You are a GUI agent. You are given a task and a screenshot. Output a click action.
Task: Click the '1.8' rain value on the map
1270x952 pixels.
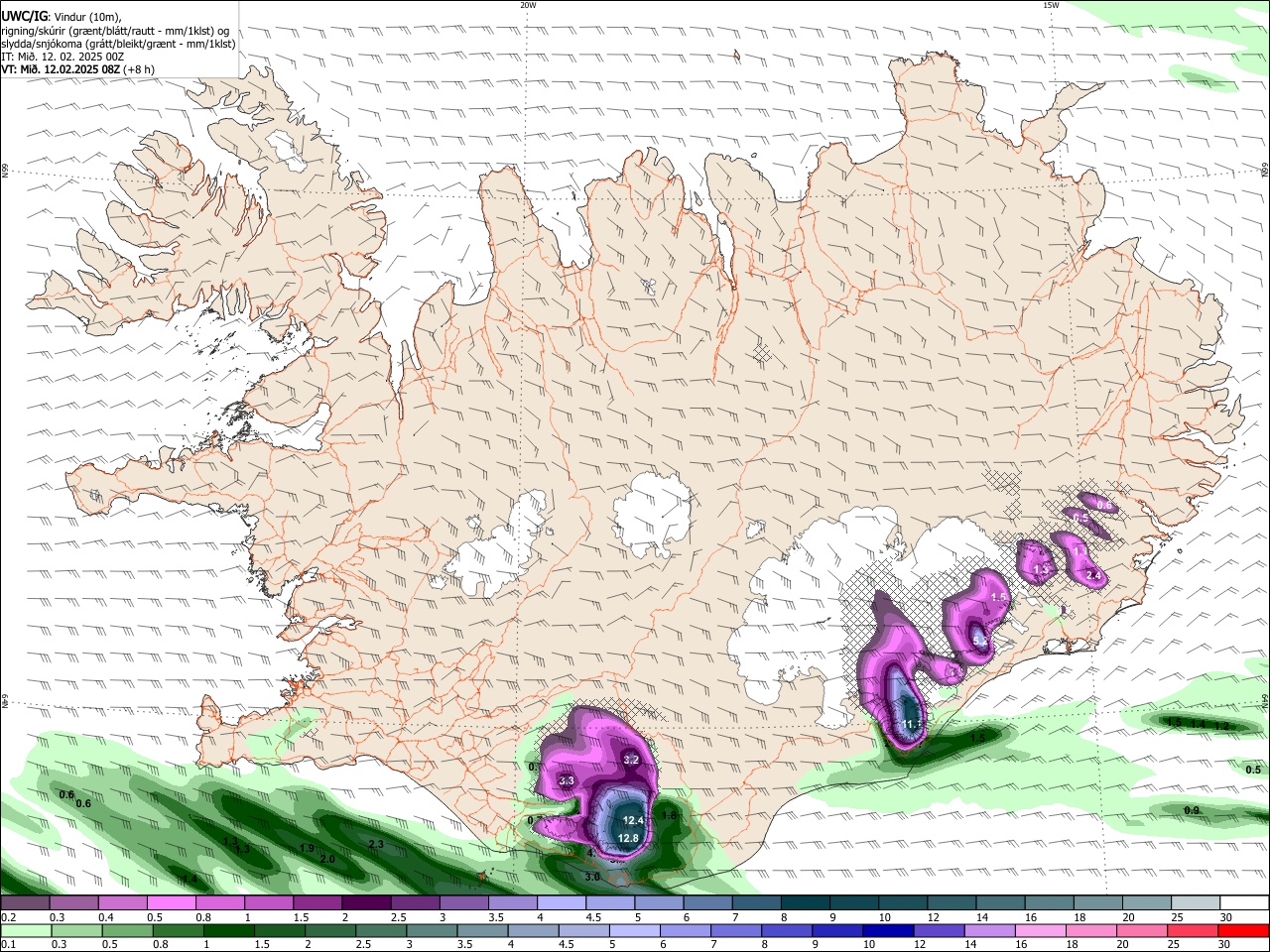pos(669,816)
